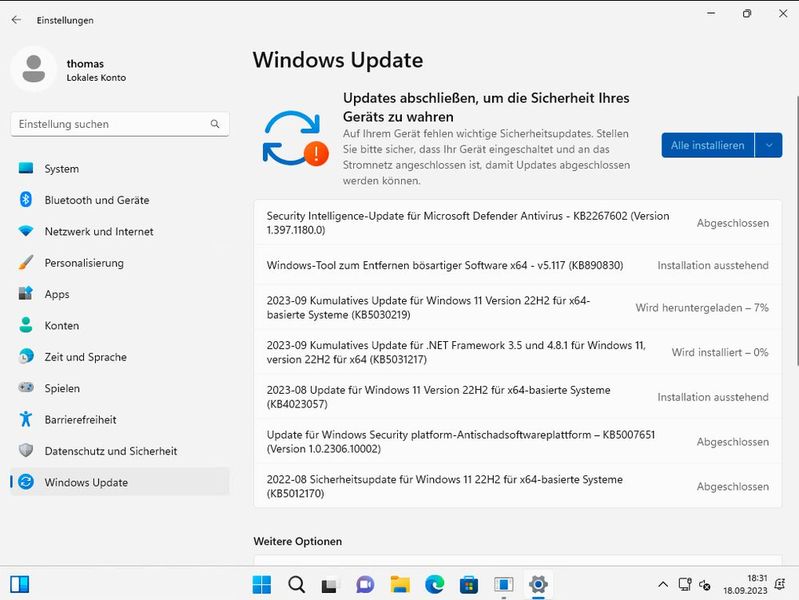The width and height of the screenshot is (799, 600).
Task: Open the System settings category
Action: click(120, 169)
